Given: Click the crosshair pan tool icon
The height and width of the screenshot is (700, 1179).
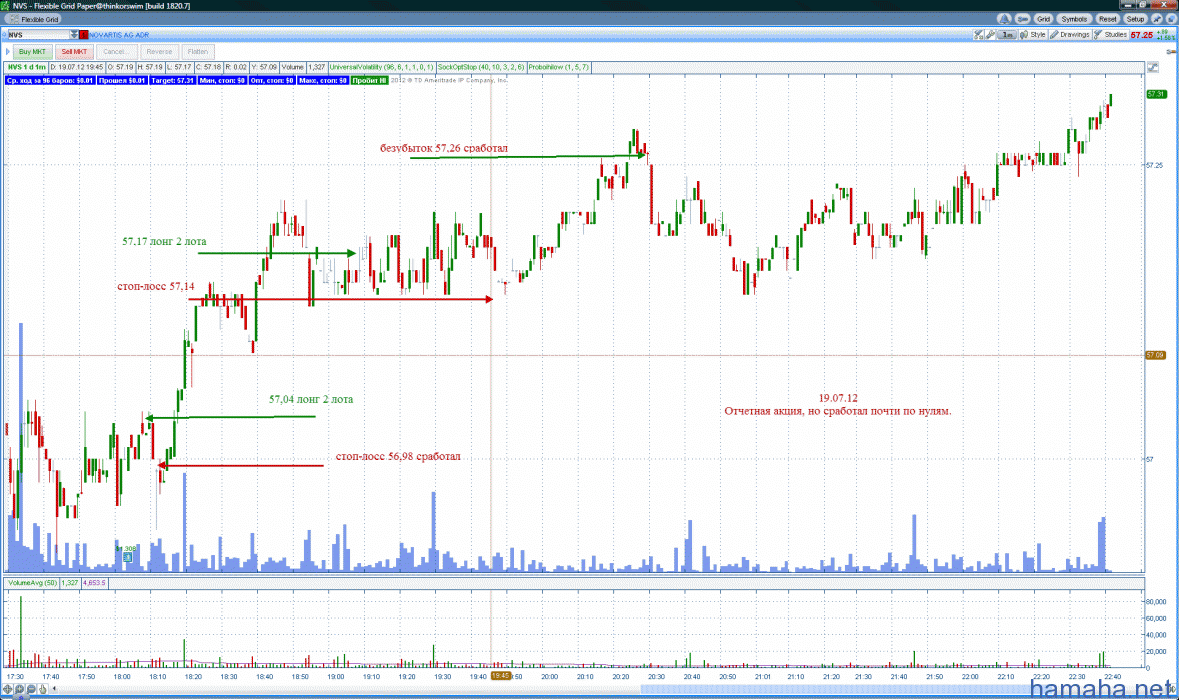Looking at the screenshot, I should [x=8, y=689].
